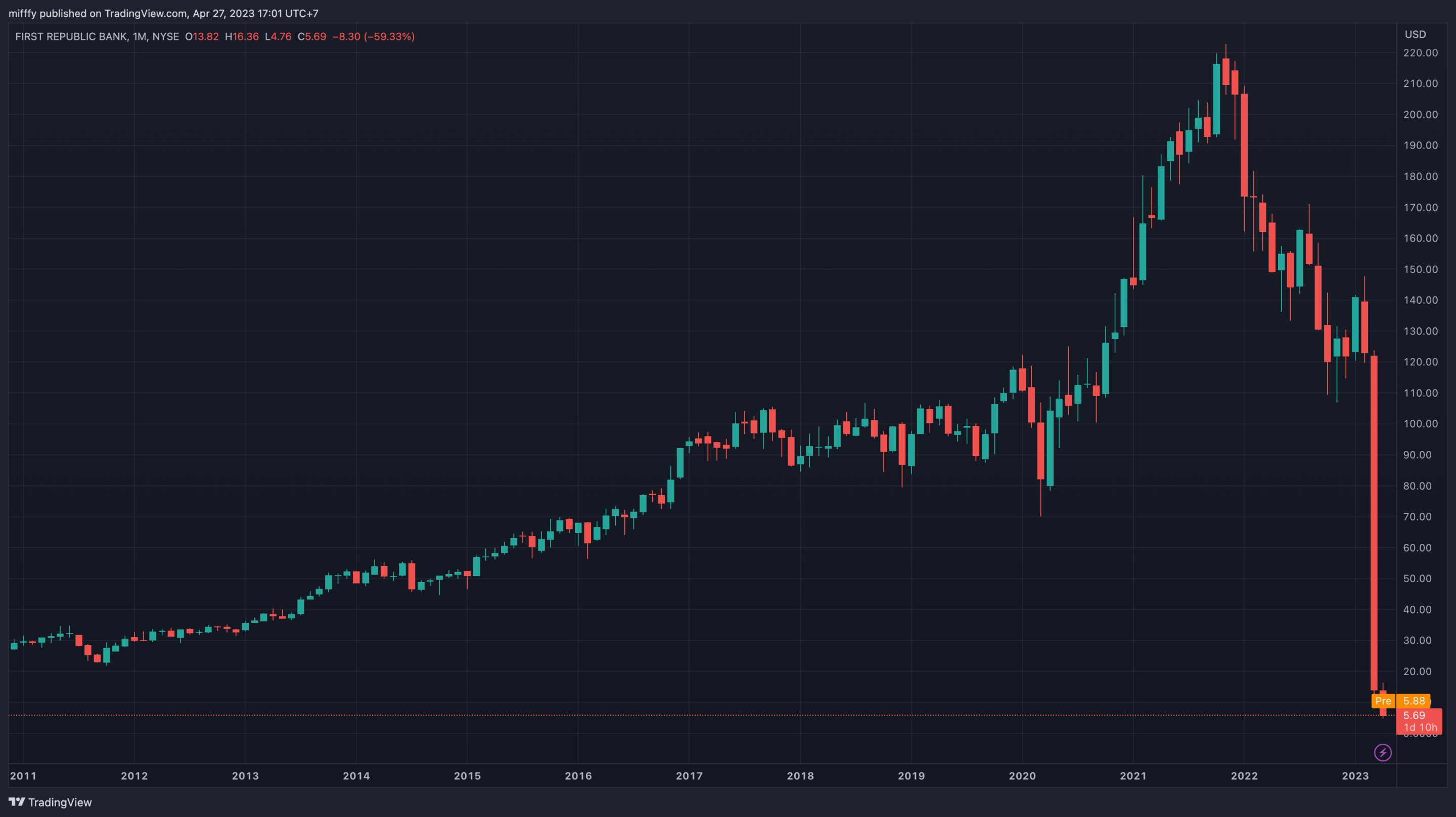The image size is (1456, 817).
Task: Click the −8.30 (−59.33%) change value
Action: (373, 37)
